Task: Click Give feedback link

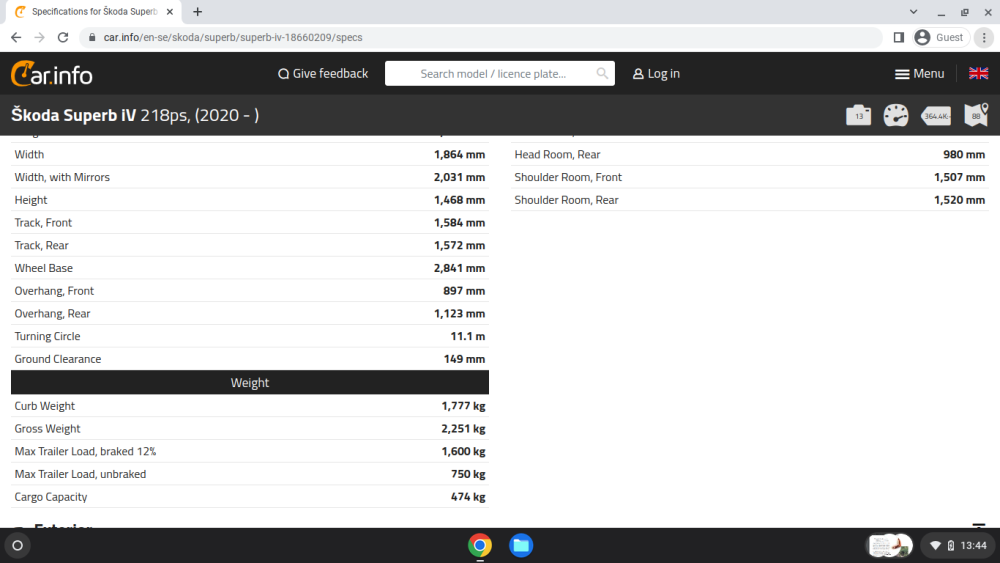Action: click(x=323, y=73)
